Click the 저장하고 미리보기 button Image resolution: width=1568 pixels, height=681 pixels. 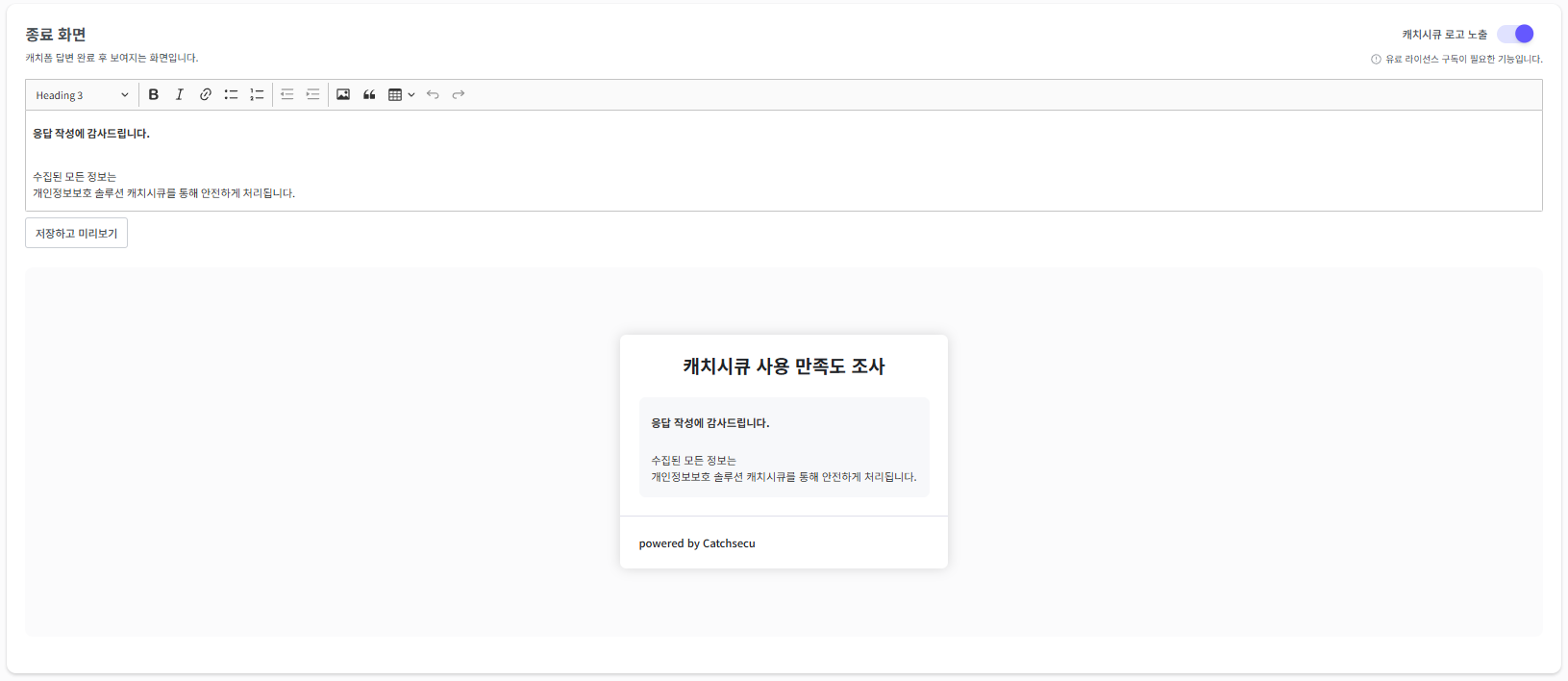tap(76, 233)
